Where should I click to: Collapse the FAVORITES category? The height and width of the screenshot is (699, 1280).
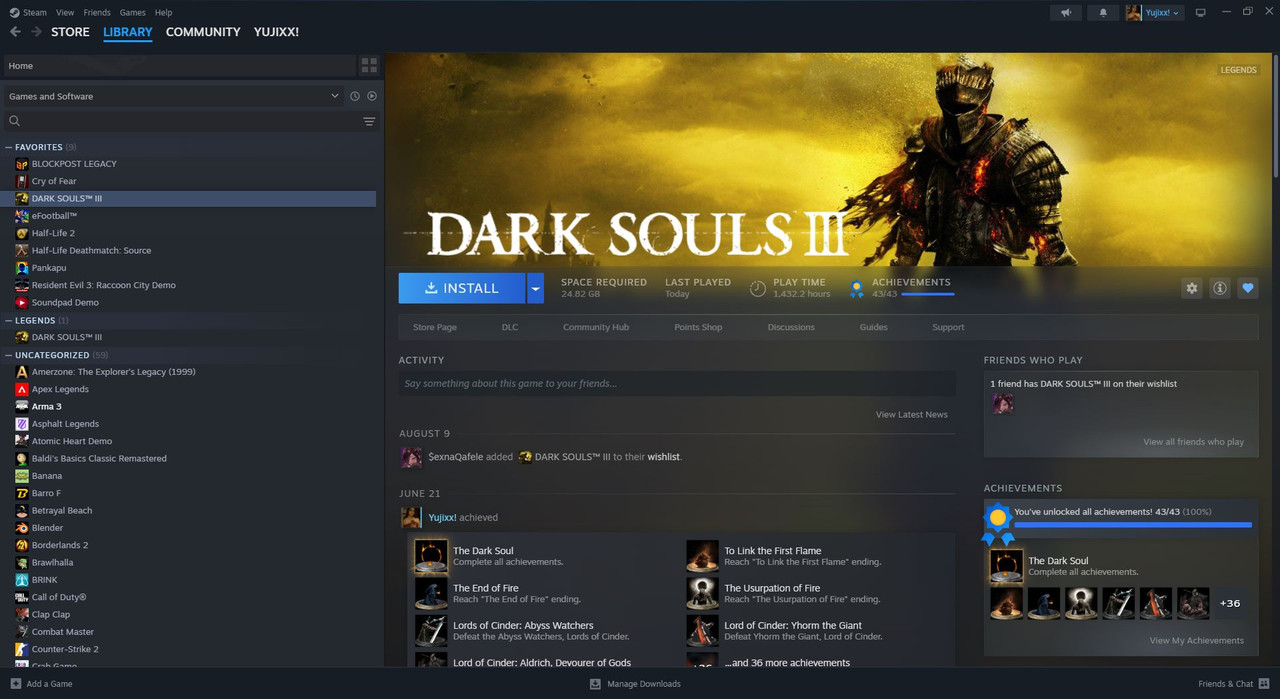coord(9,147)
